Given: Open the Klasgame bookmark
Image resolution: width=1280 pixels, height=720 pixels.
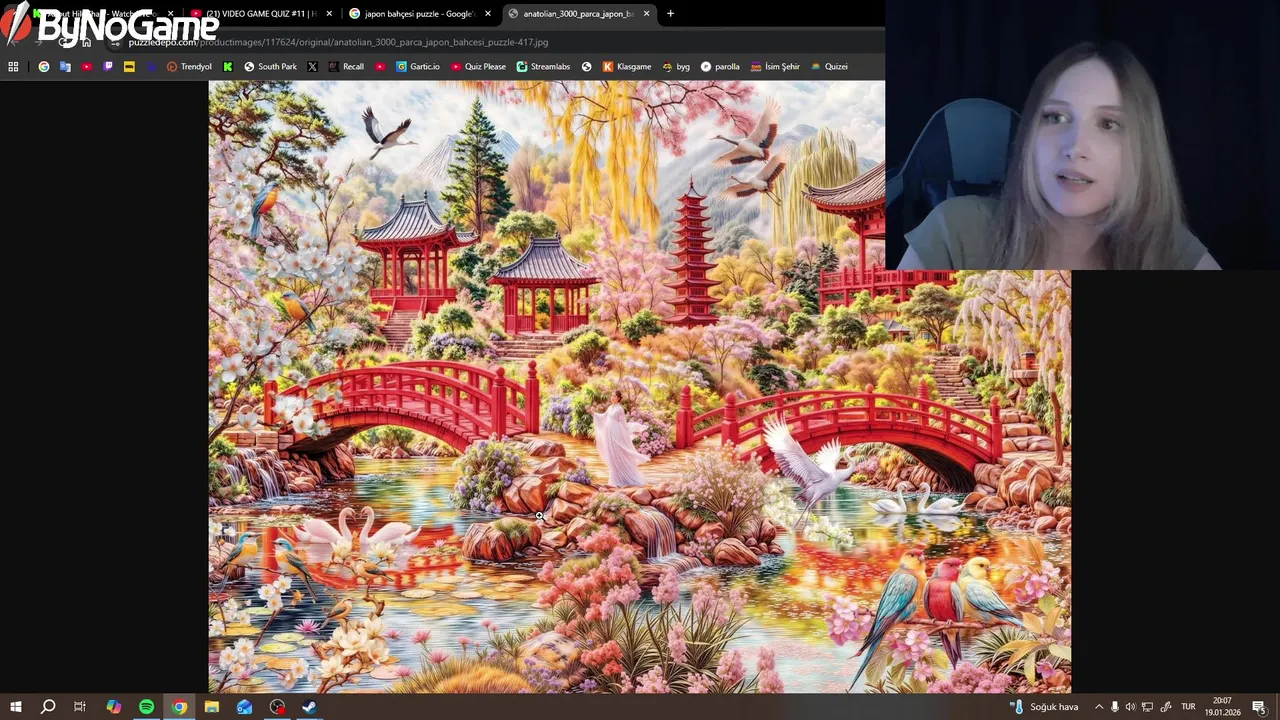Looking at the screenshot, I should point(627,67).
